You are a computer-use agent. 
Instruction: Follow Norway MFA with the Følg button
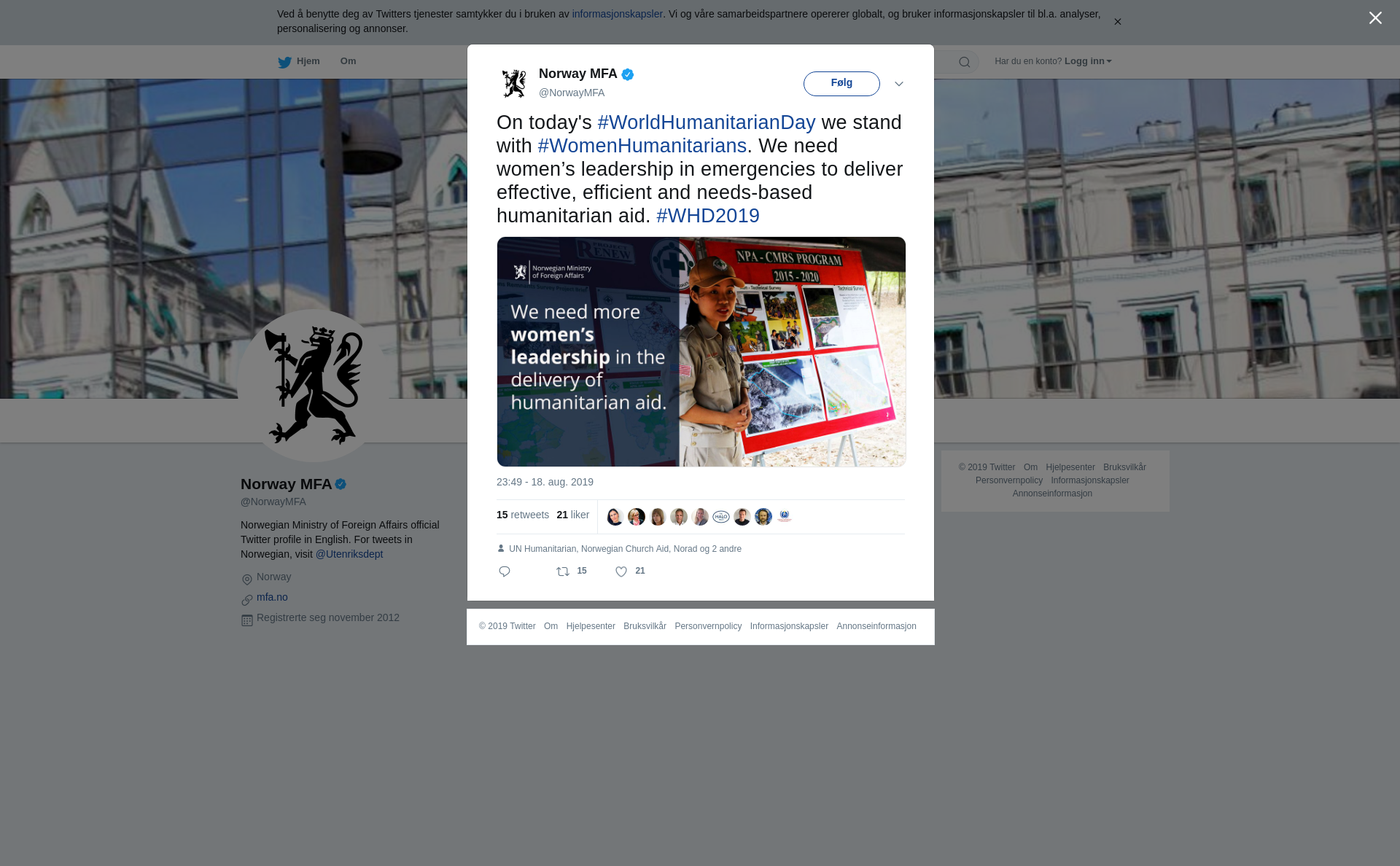[x=841, y=83]
